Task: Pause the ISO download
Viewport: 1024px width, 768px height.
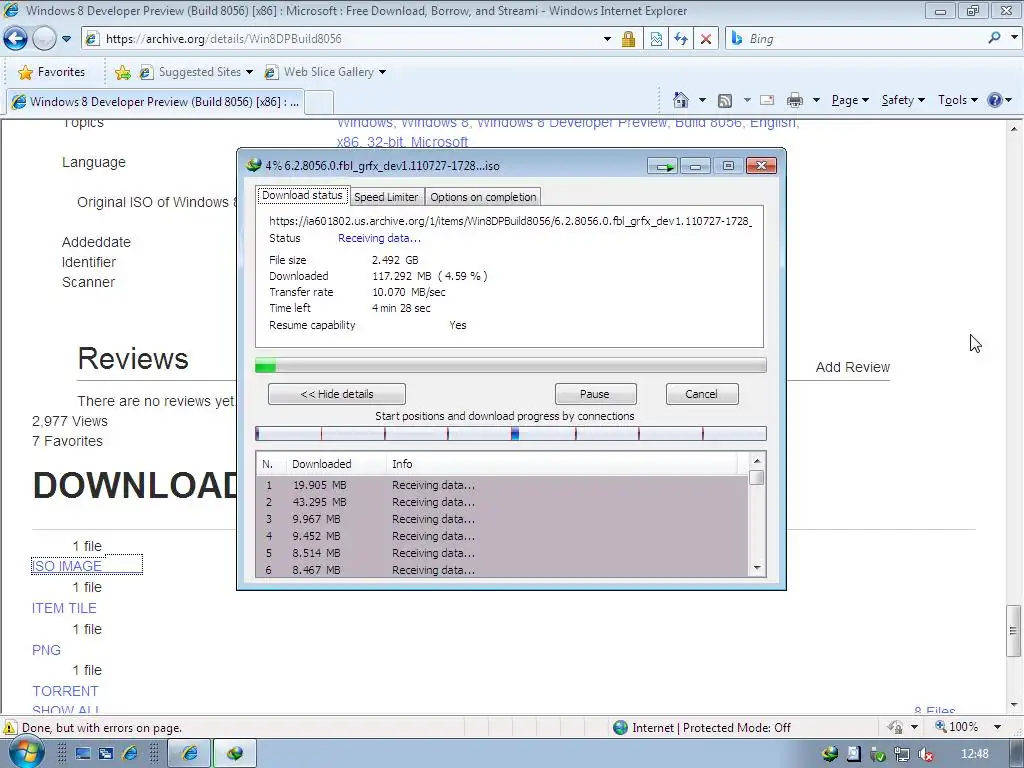Action: click(595, 394)
